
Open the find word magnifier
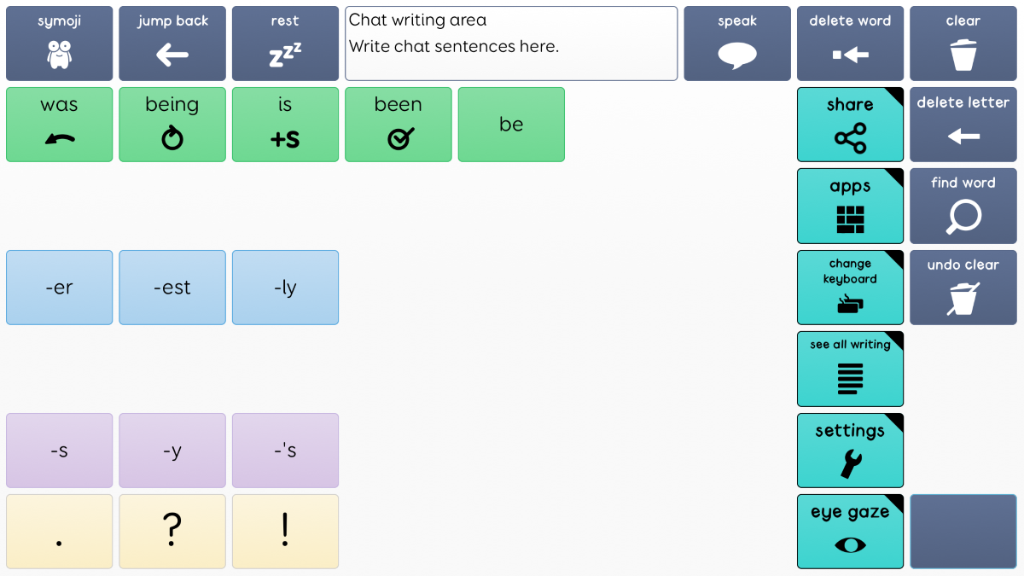coord(963,206)
